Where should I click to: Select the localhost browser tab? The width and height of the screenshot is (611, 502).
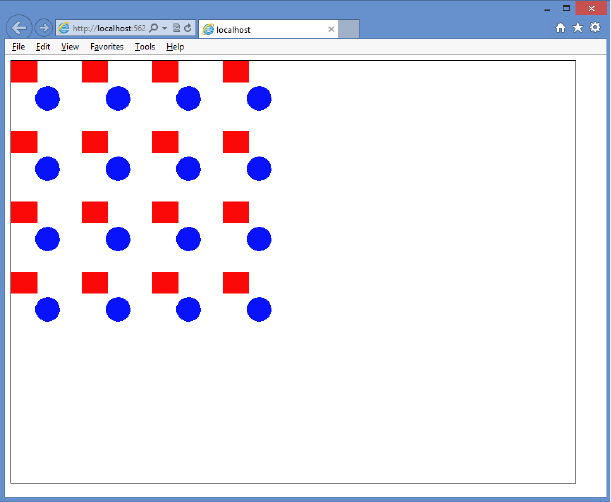point(268,29)
